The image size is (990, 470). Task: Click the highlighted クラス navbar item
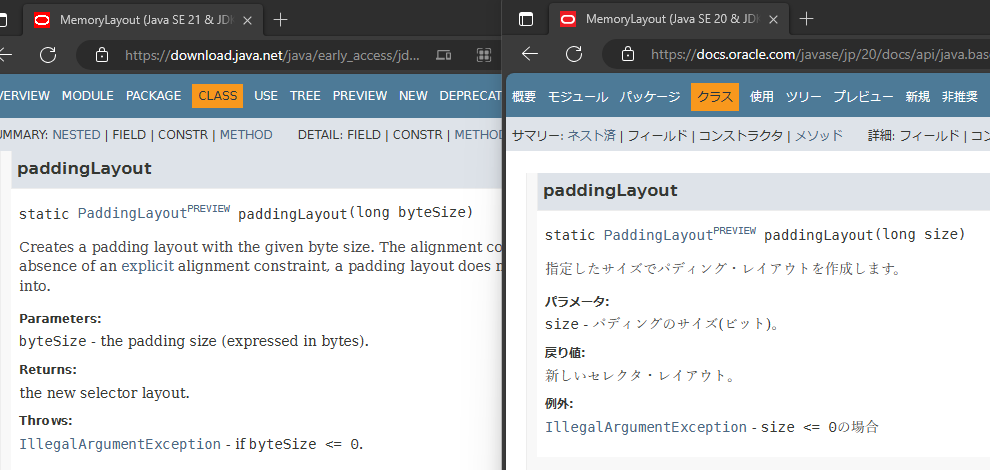(715, 97)
